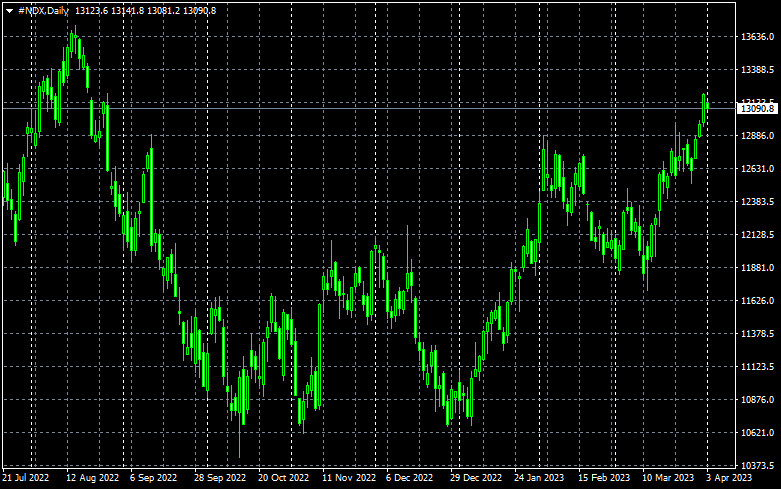Select the 11 Nov 2022 date label
Viewport: 781px width, 489px height.
click(x=347, y=478)
